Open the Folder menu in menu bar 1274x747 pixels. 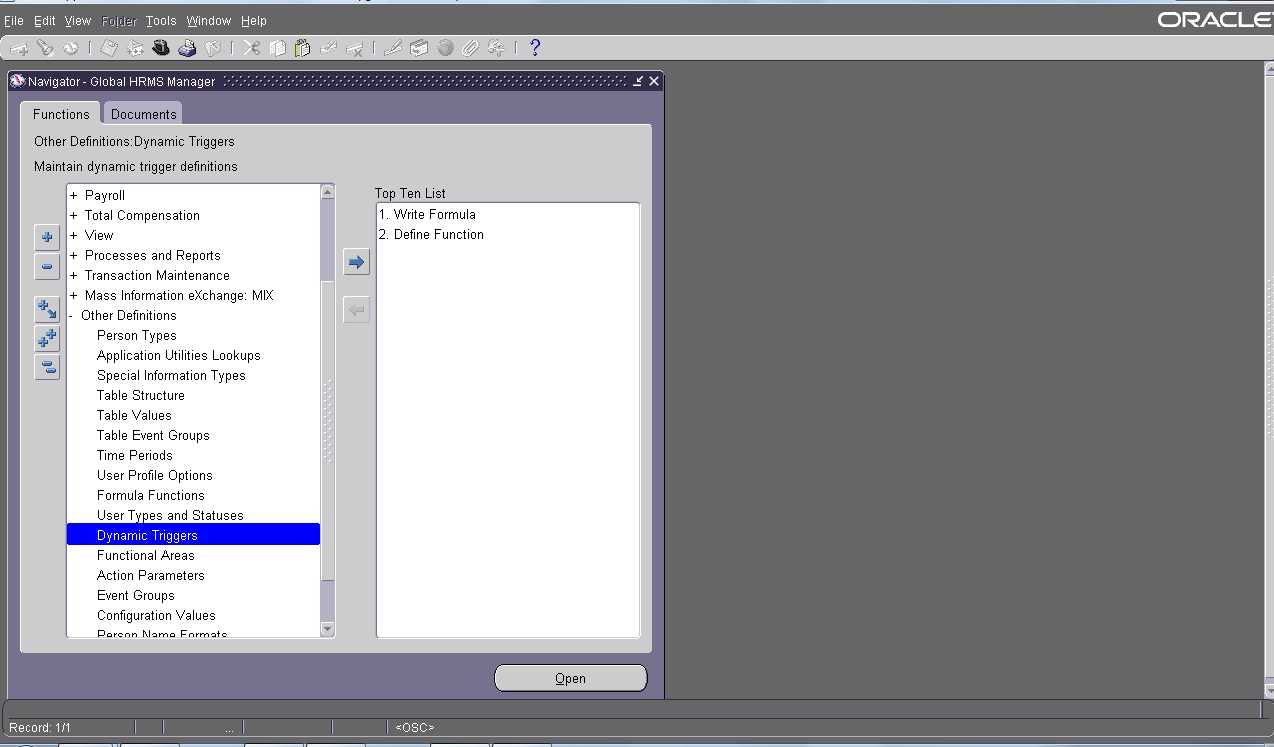pyautogui.click(x=118, y=20)
